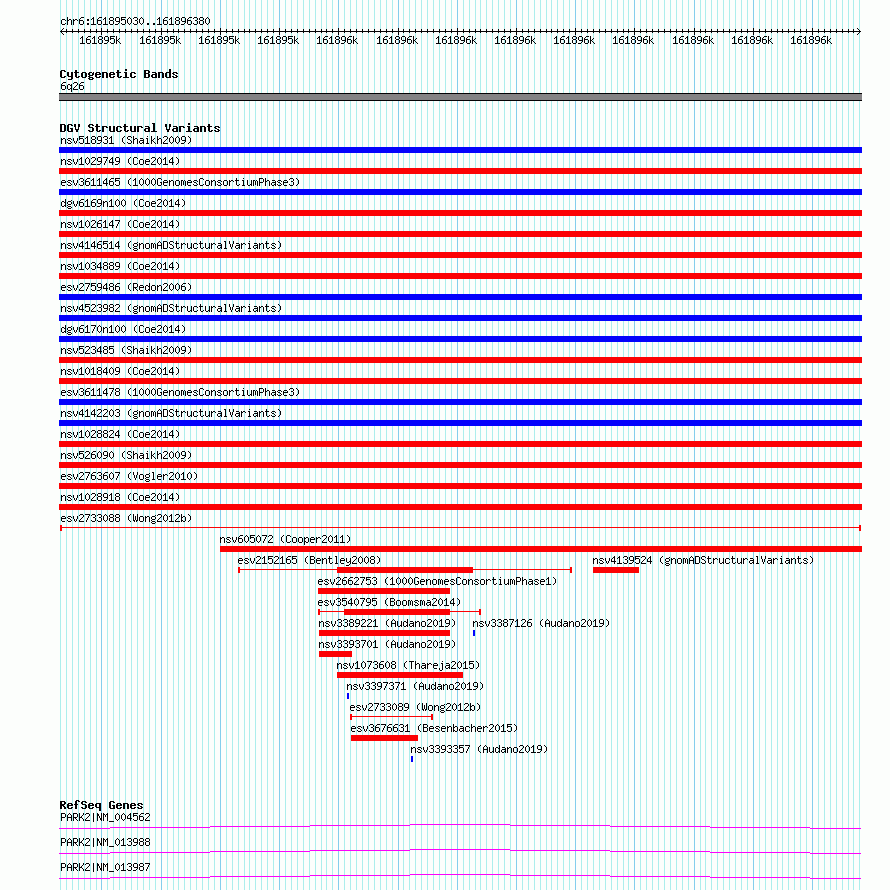Select esv2662753 1000GenomesConsortiumPhase1 label
The height and width of the screenshot is (890, 890).
pos(437,581)
